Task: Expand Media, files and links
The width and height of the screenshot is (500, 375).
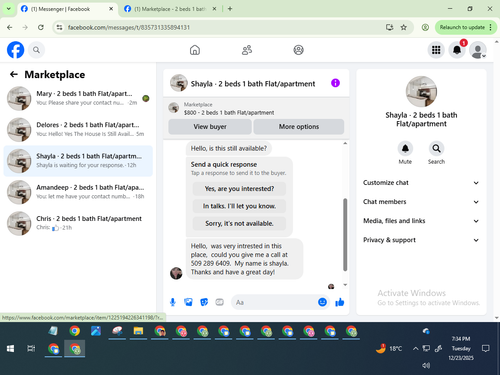Action: [421, 221]
